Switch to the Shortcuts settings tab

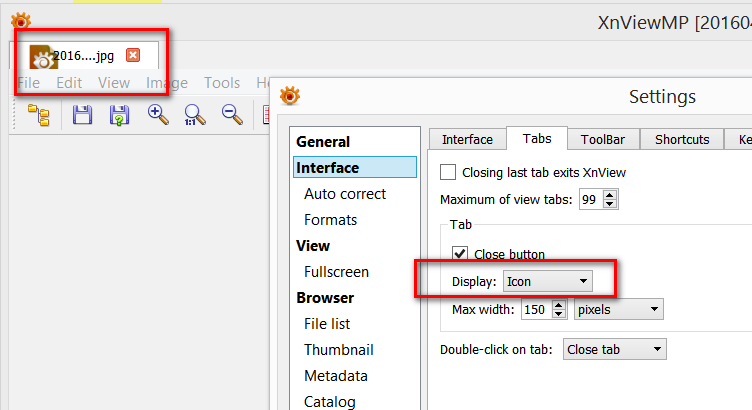pos(682,140)
